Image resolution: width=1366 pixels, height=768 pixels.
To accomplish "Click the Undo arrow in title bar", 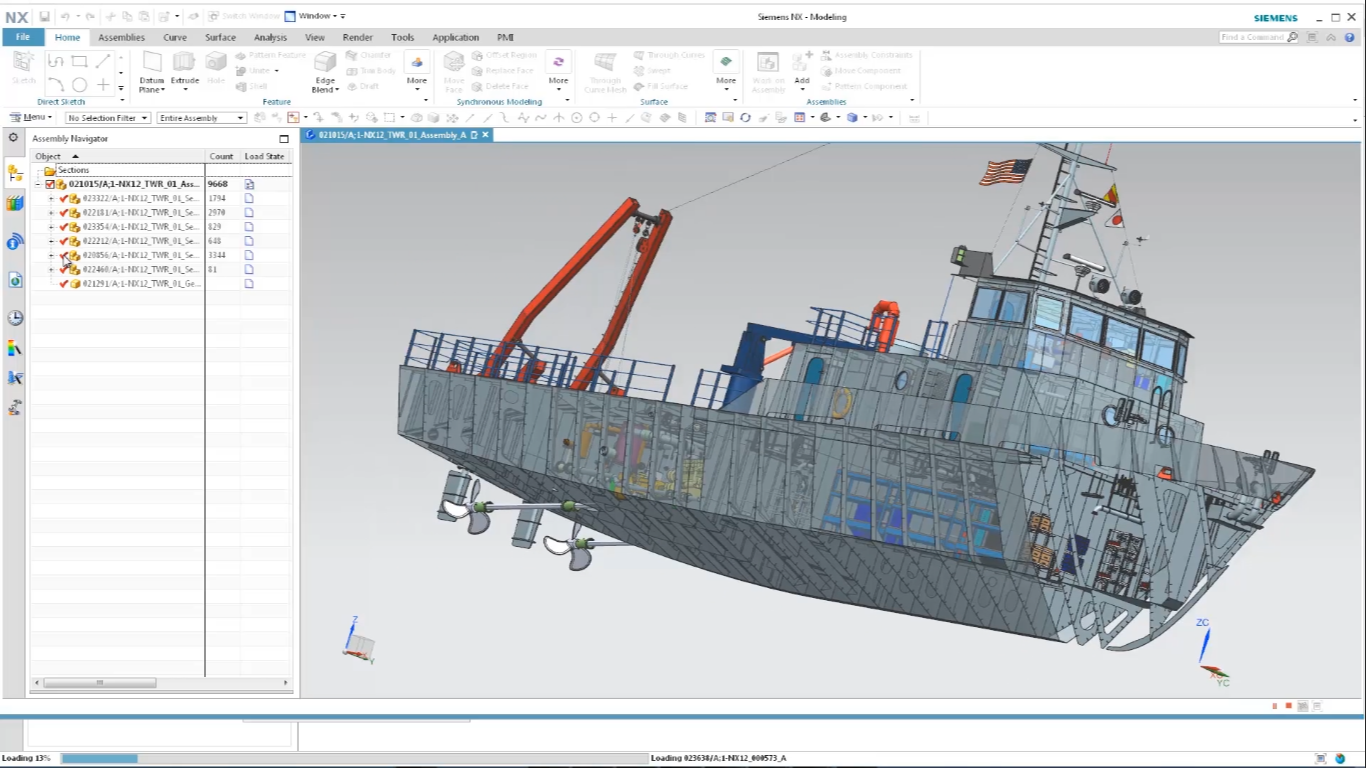I will click(65, 17).
